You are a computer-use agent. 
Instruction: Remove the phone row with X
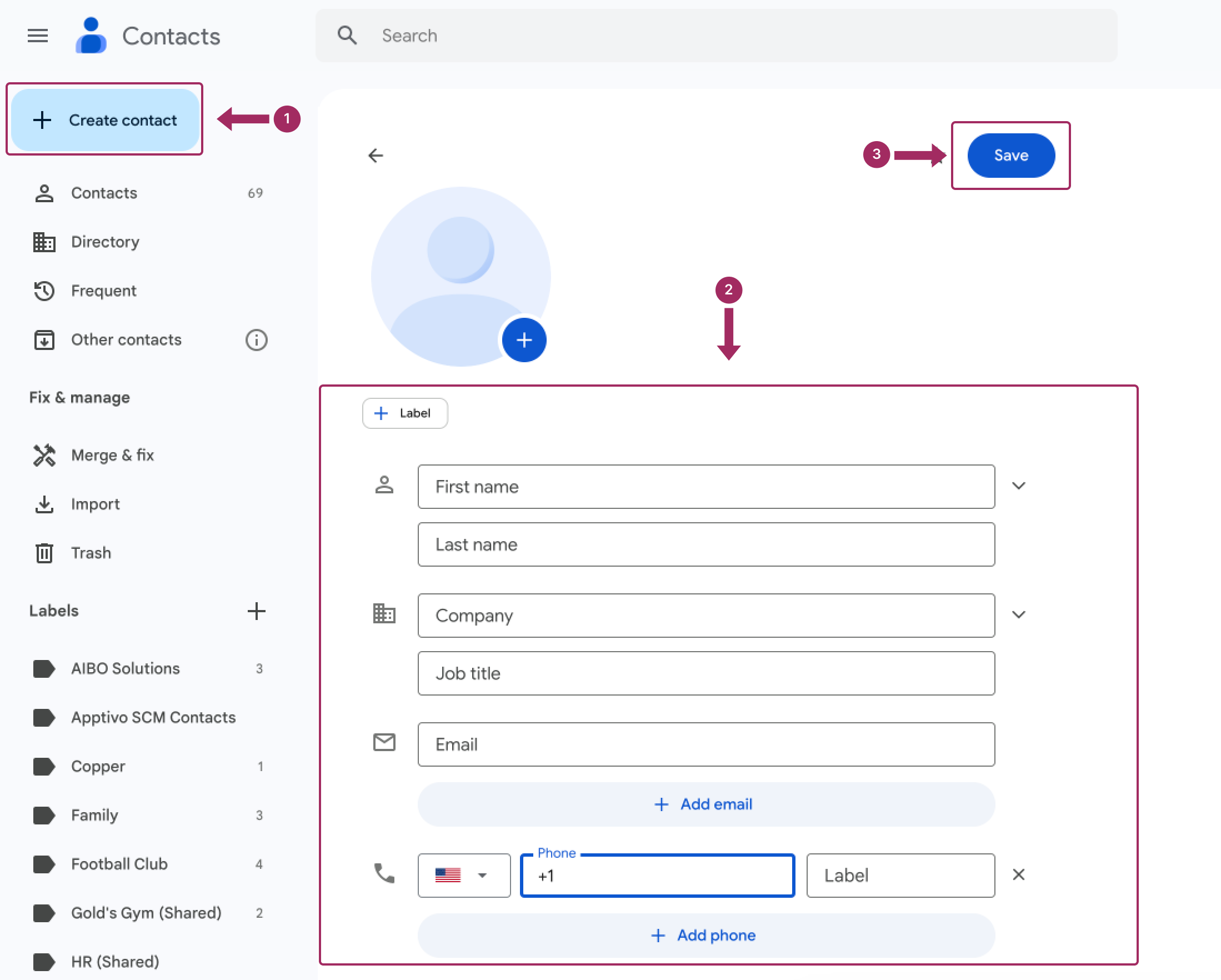coord(1018,875)
